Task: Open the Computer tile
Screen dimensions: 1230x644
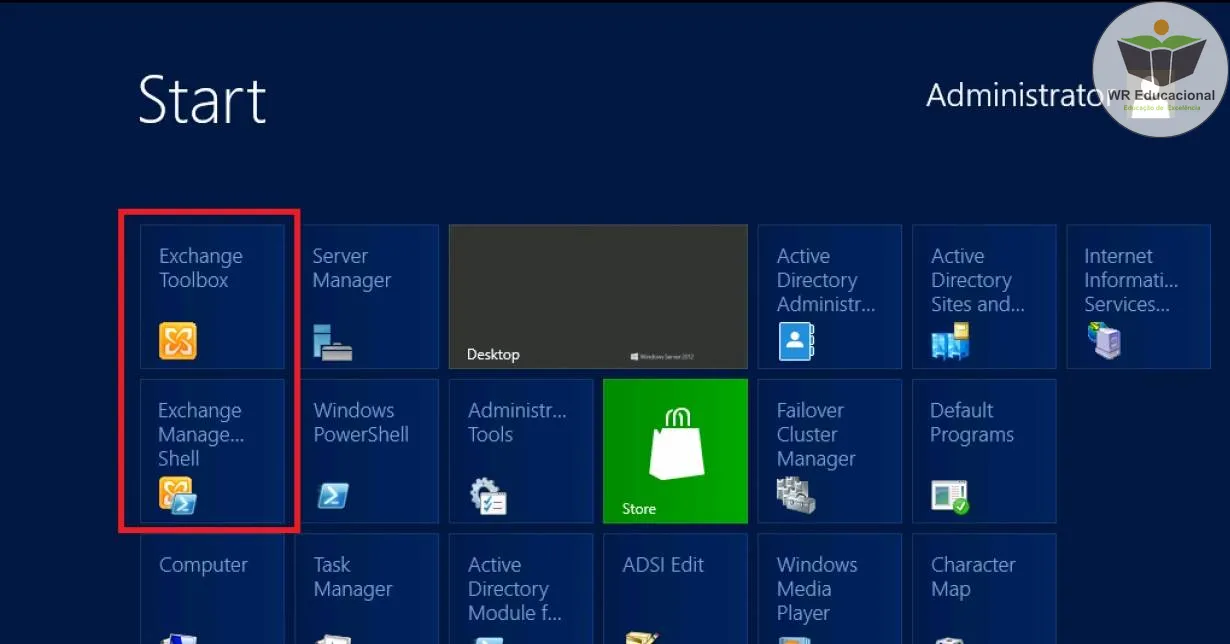Action: [x=212, y=590]
